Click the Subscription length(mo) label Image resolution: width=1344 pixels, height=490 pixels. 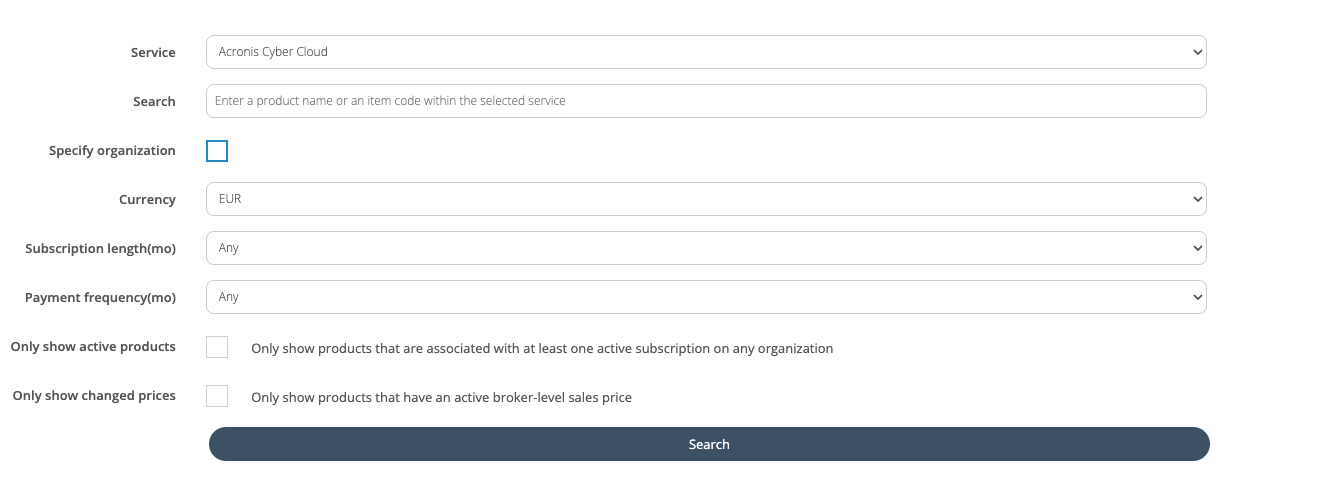pyautogui.click(x=100, y=248)
